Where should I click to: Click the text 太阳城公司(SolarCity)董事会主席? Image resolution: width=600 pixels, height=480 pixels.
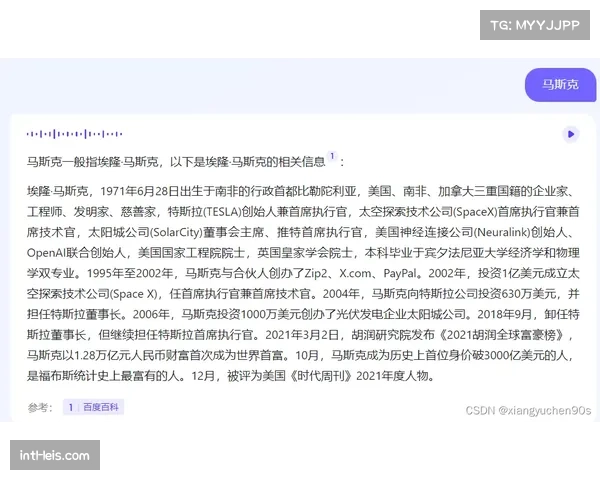[x=176, y=232]
